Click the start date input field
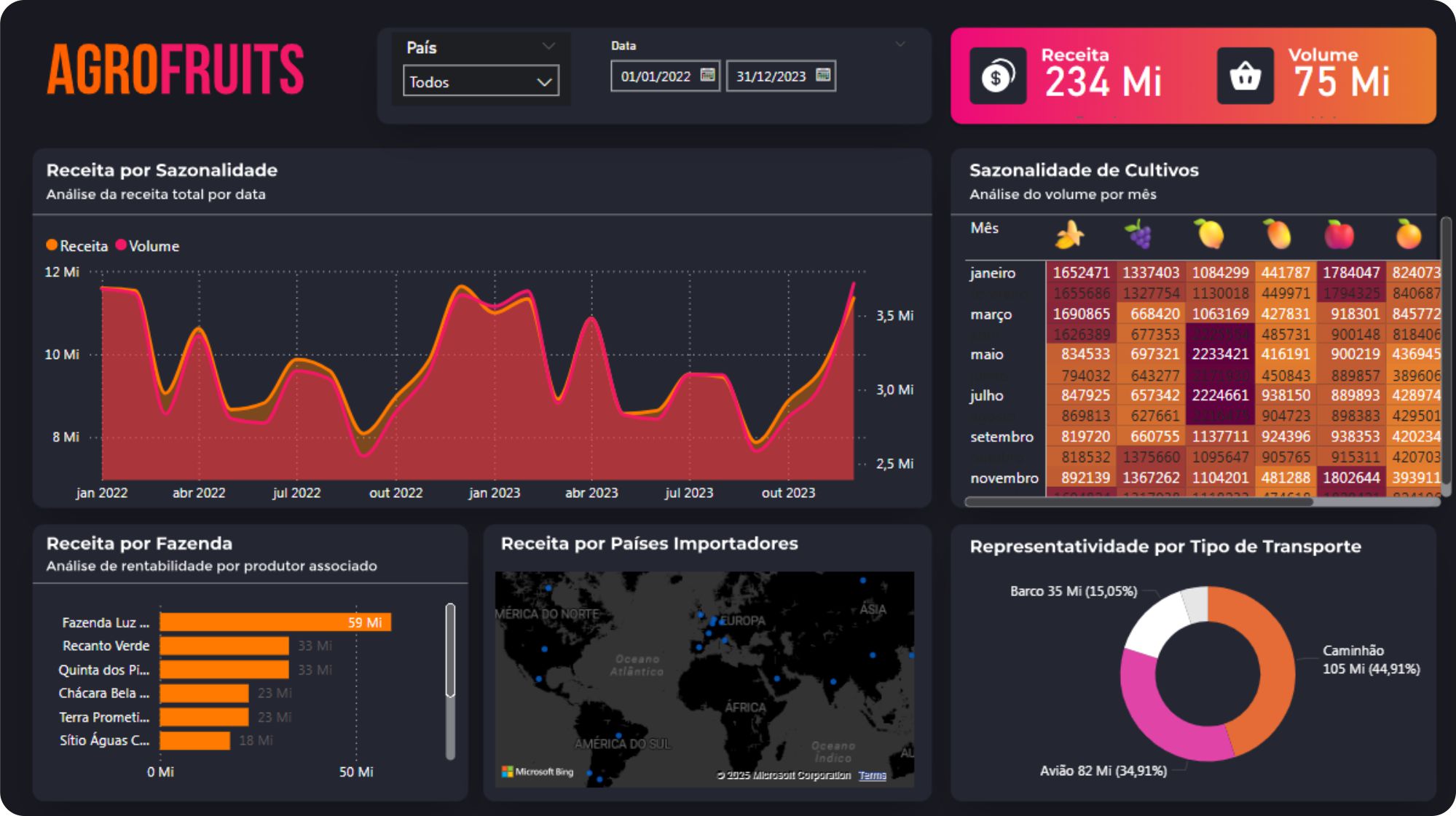Viewport: 1456px width, 816px height. [656, 76]
